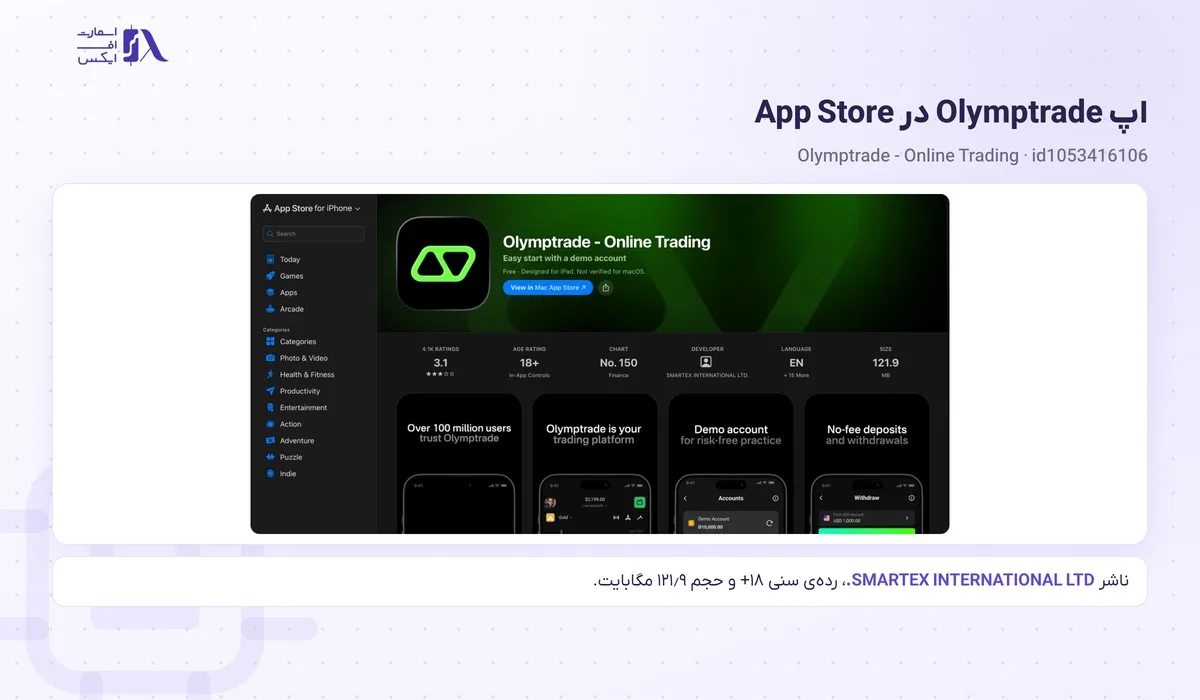
Task: Click the EN language value
Action: (796, 363)
